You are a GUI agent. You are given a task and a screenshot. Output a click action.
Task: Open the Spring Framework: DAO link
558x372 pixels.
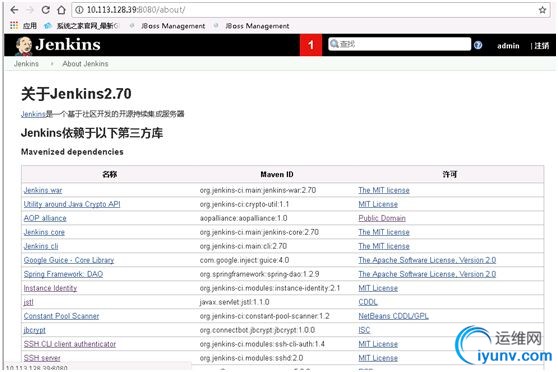click(x=63, y=274)
